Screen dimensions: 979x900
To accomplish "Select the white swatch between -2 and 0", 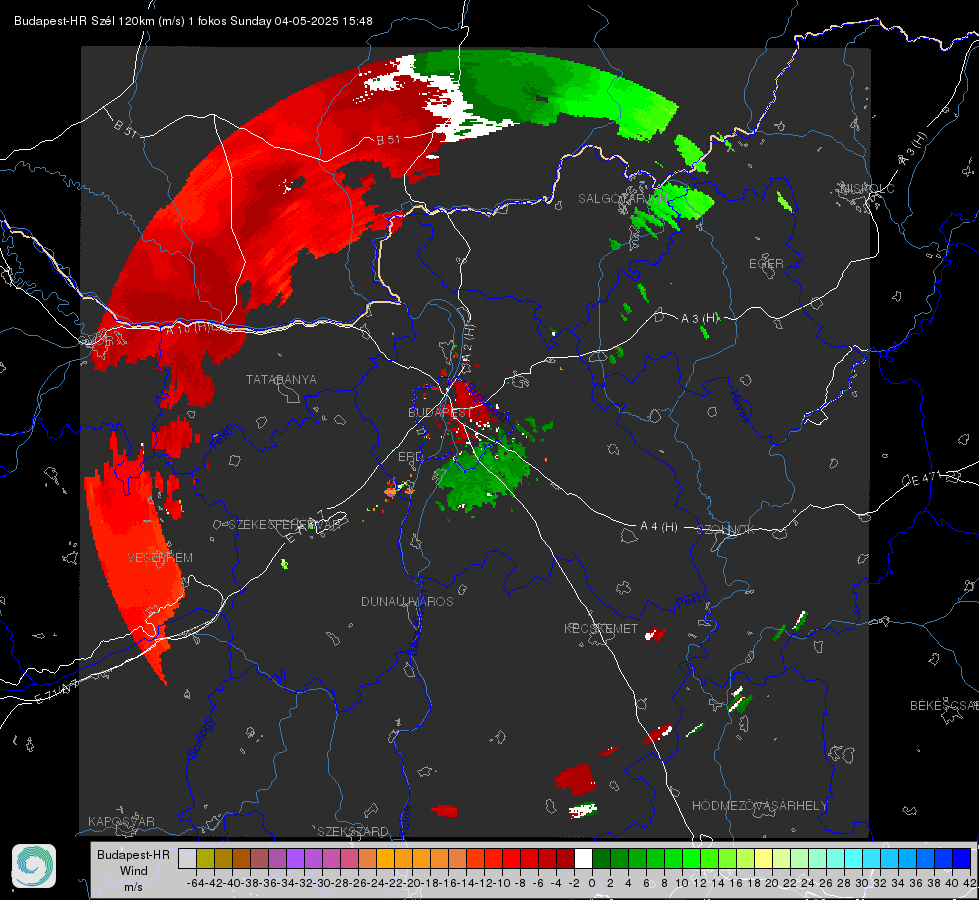I will tap(583, 858).
